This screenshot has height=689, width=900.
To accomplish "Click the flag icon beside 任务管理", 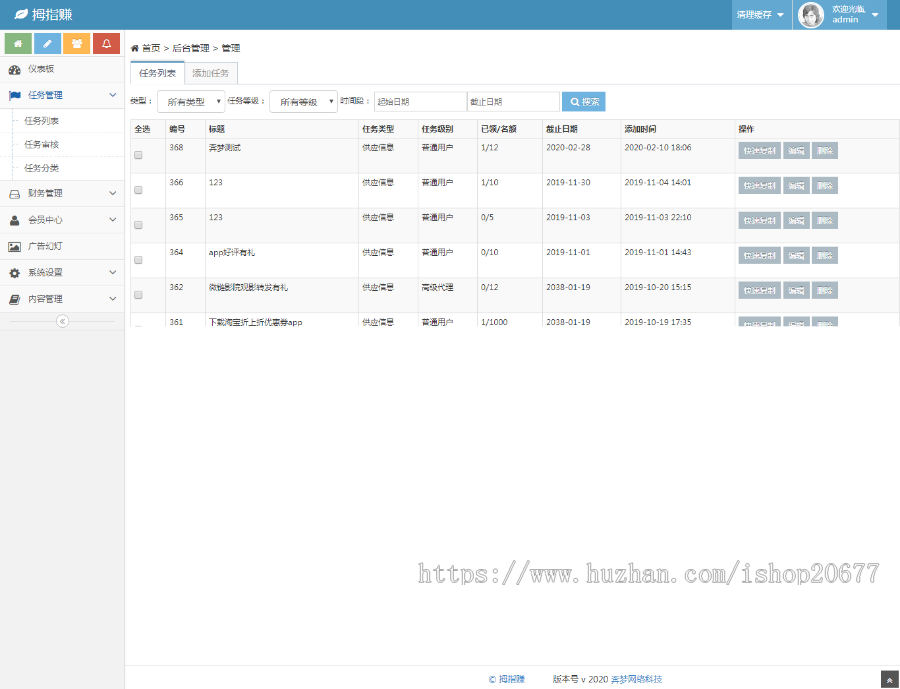I will (14, 95).
